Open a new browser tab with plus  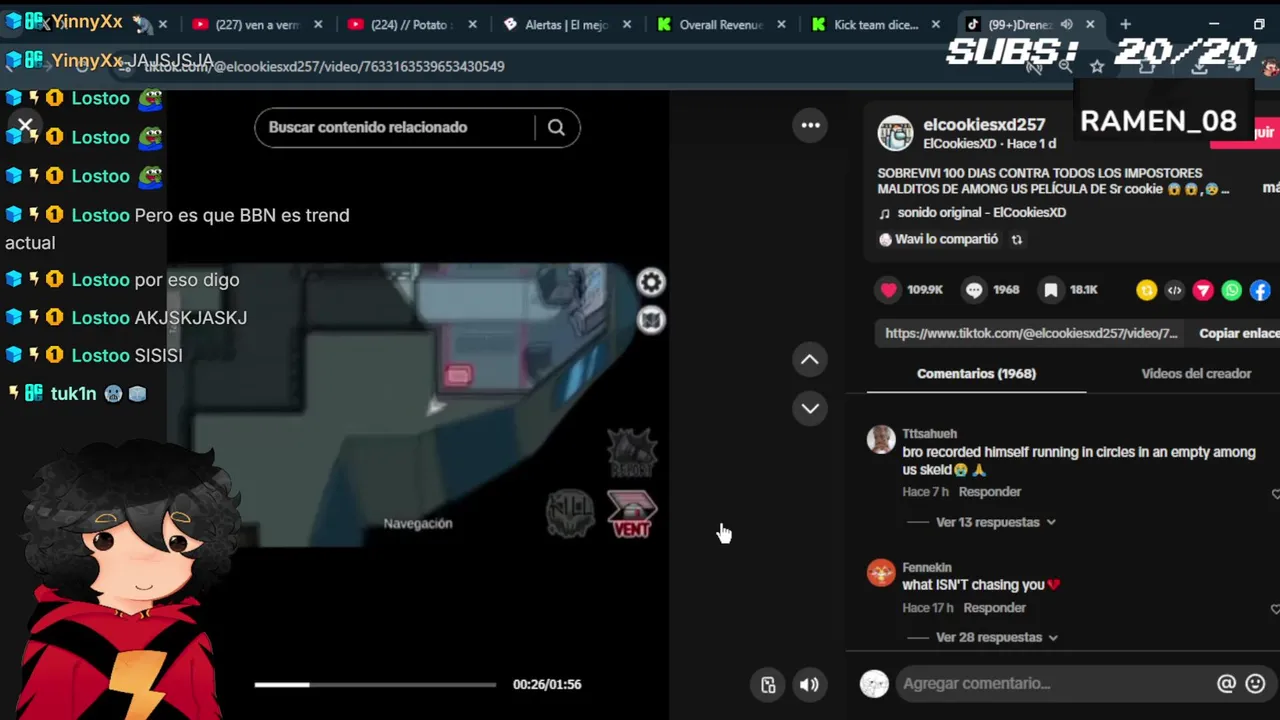point(1125,24)
